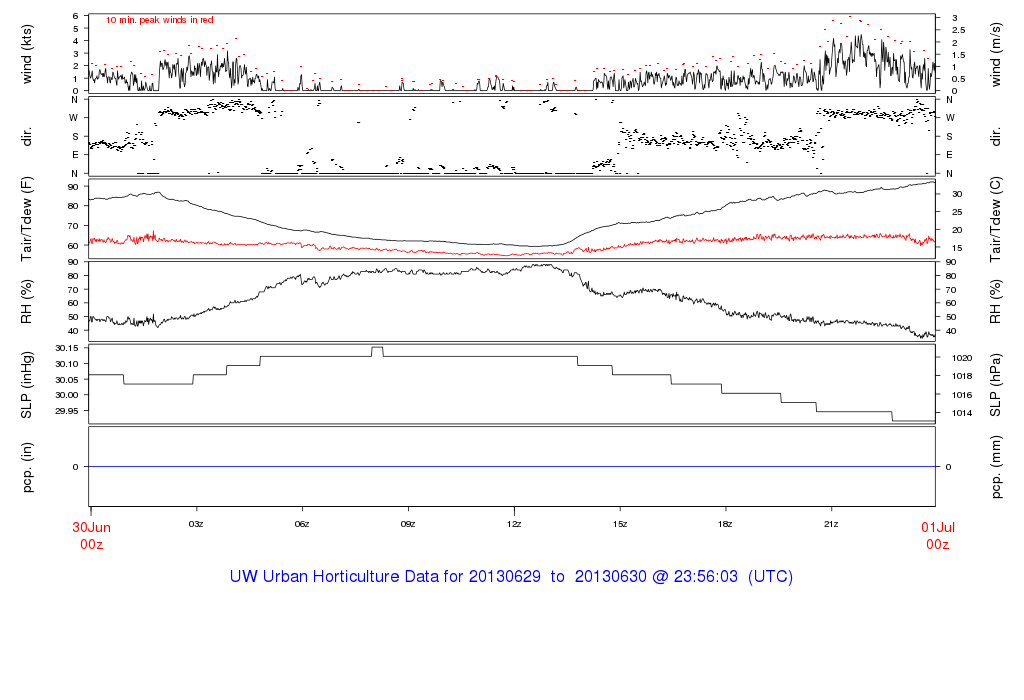Click the "03z" time tick label
This screenshot has height=700, width=1024.
tap(196, 524)
